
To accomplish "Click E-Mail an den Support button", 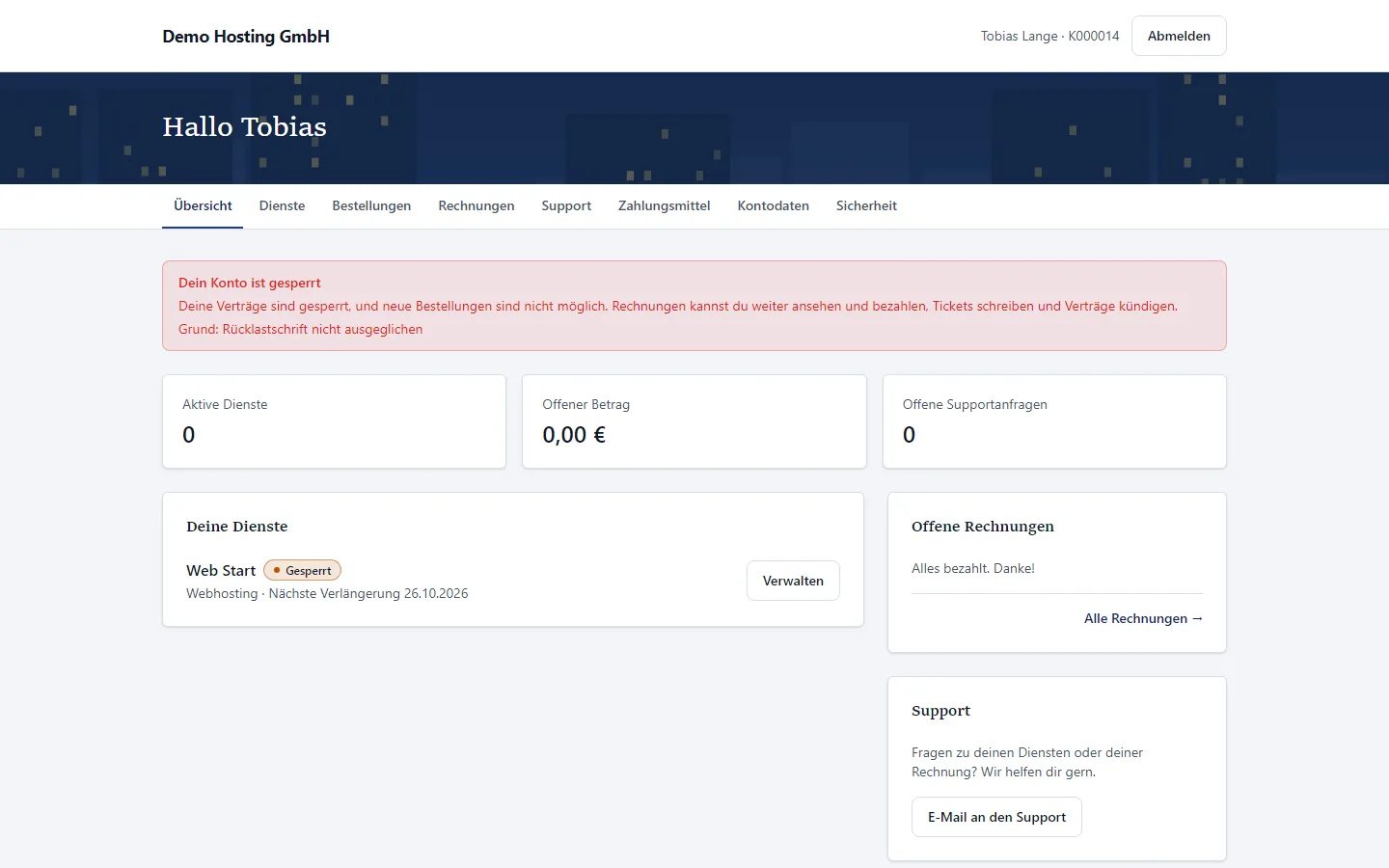I will [x=996, y=817].
